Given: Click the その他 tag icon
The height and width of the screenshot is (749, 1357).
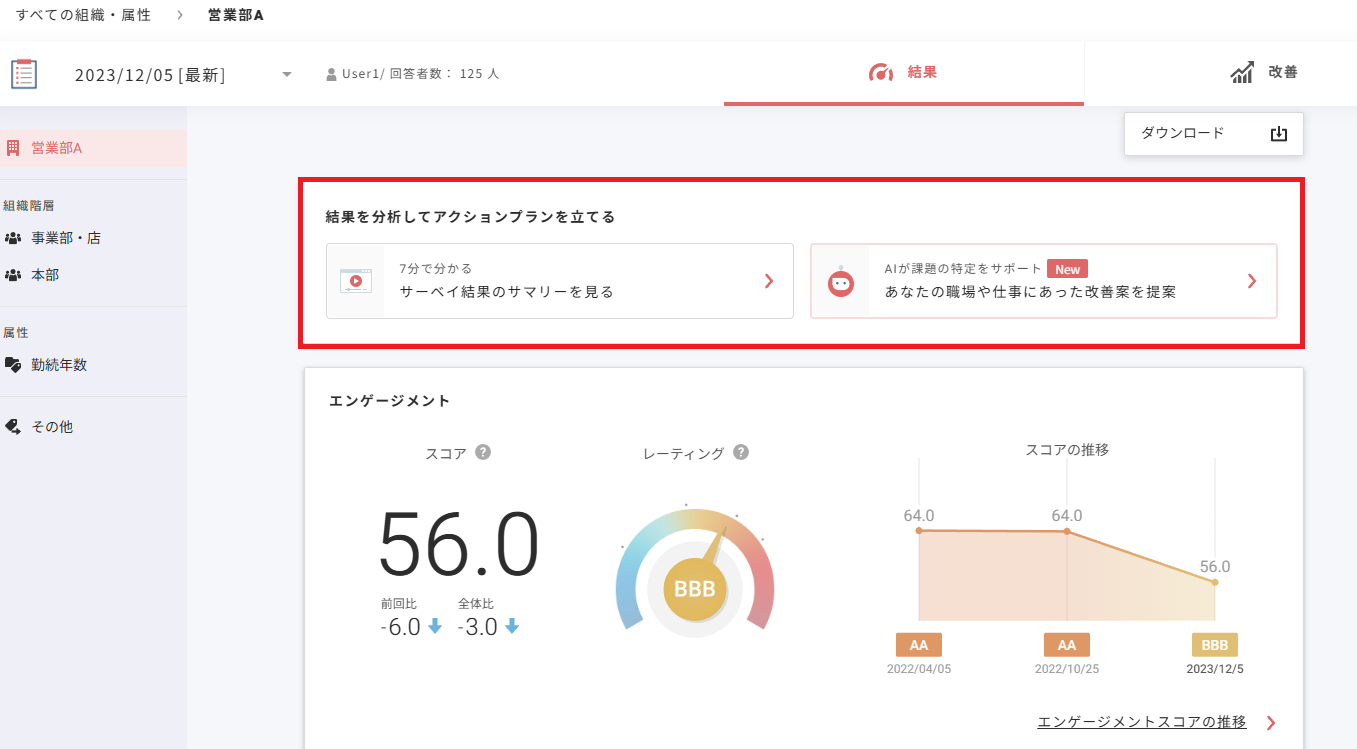Looking at the screenshot, I should 13,427.
